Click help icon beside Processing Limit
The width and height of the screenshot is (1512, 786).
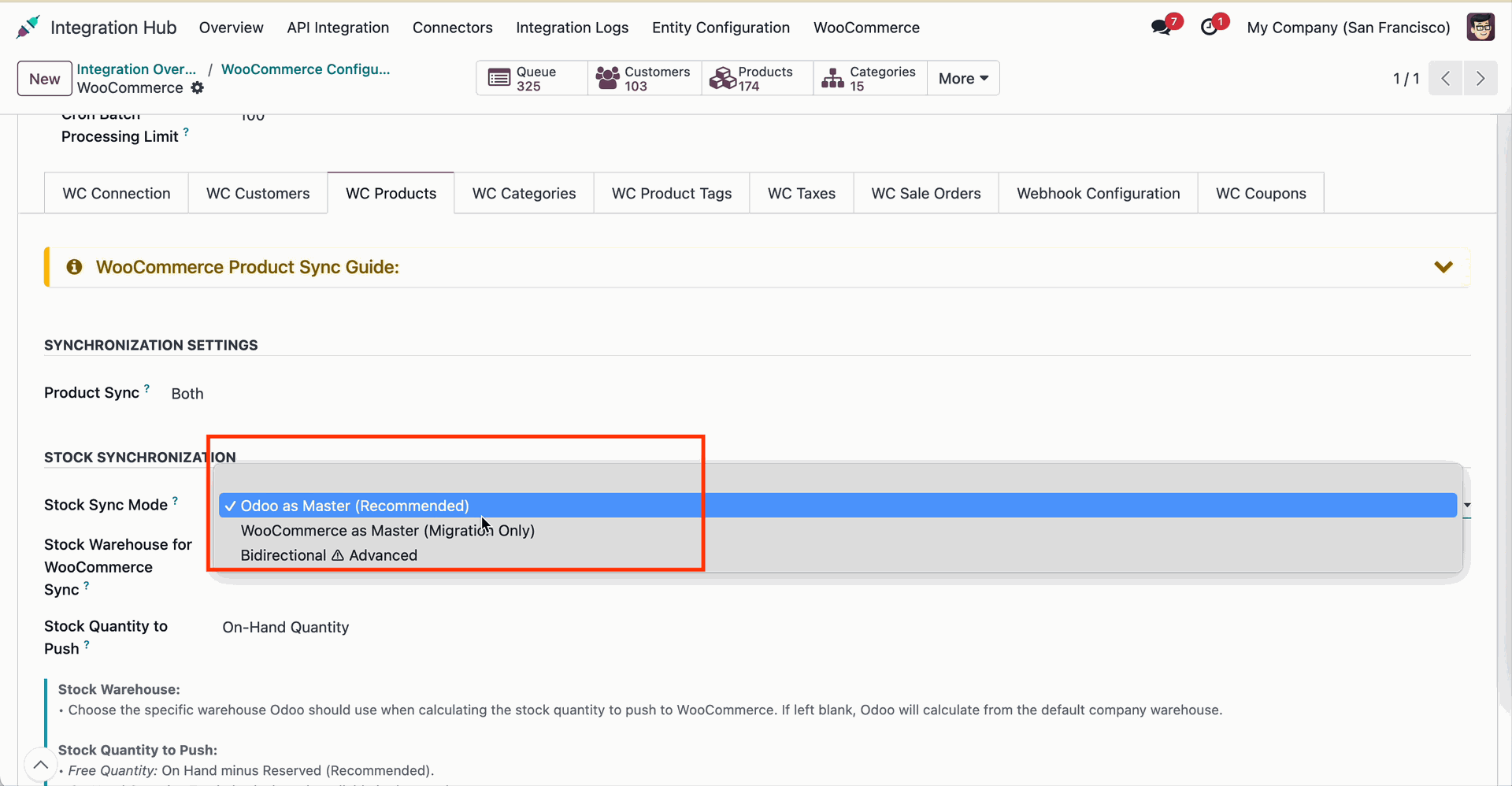tap(186, 132)
